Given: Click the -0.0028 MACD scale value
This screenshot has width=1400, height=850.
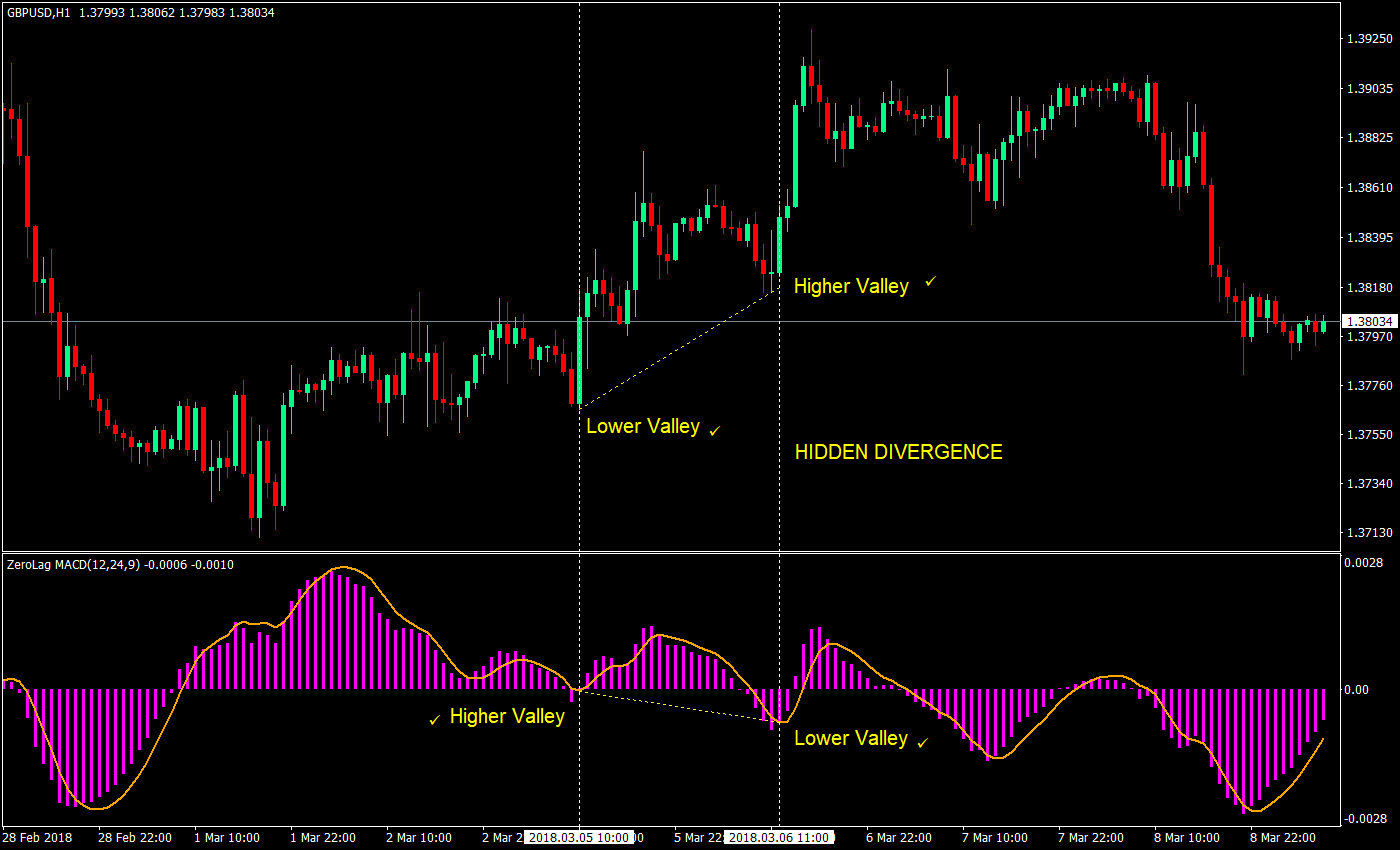Looking at the screenshot, I should point(1368,818).
